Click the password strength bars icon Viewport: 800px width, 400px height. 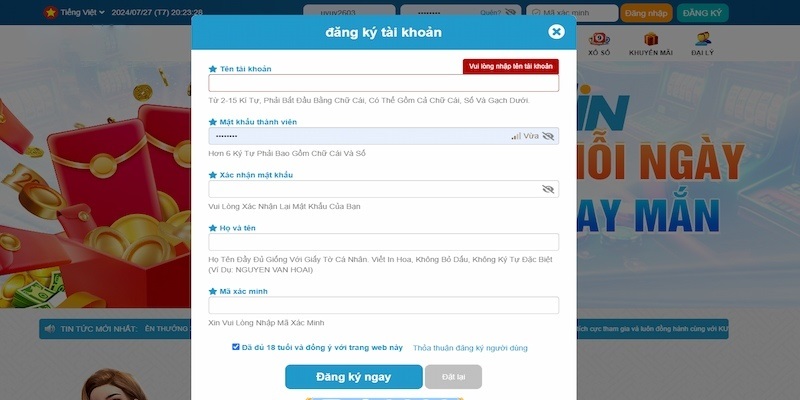pos(516,136)
